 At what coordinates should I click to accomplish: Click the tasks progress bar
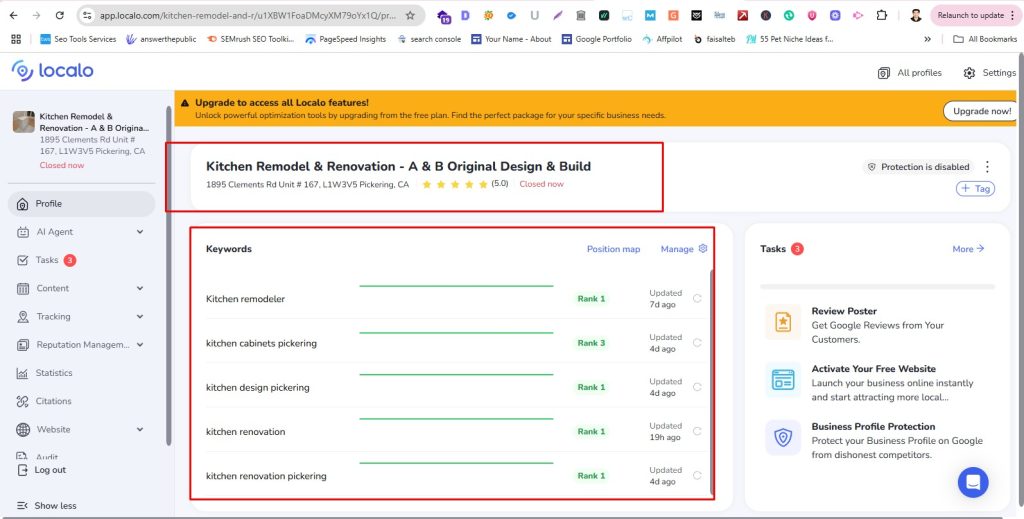pos(877,287)
